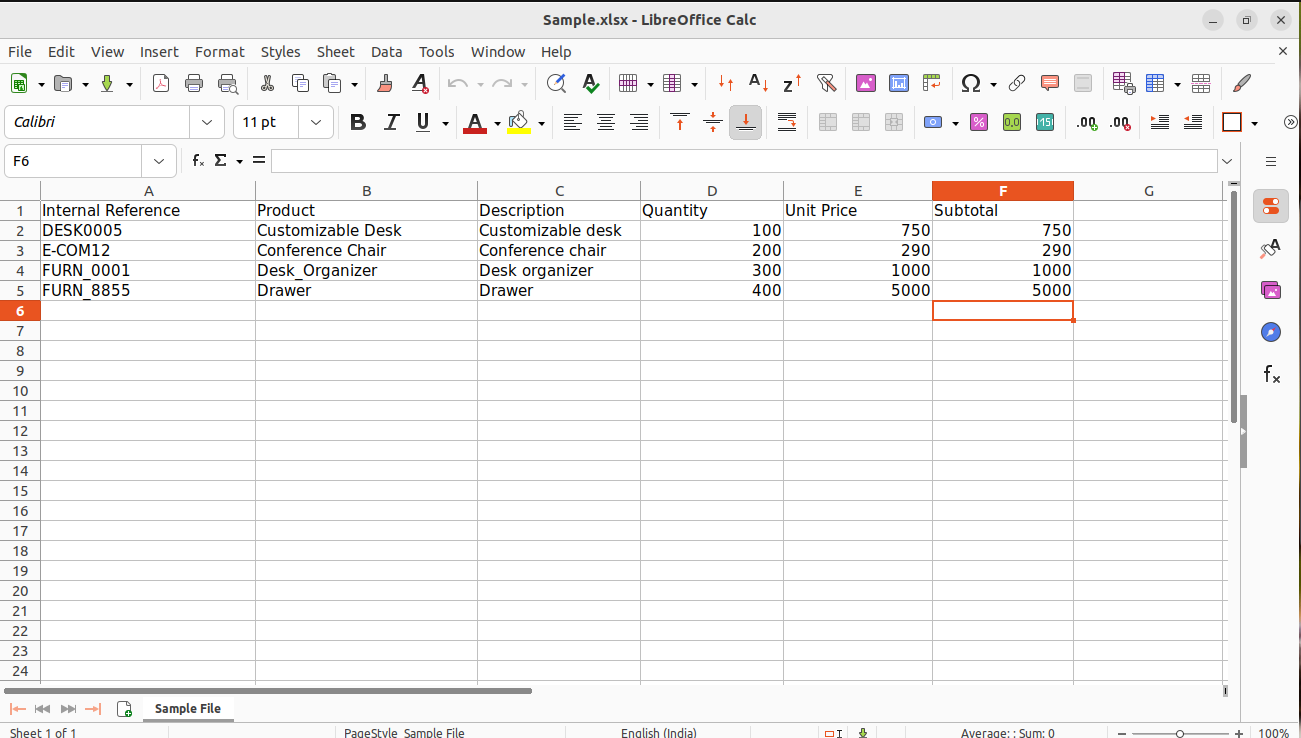This screenshot has width=1301, height=738.
Task: Clone formatting paintbrush icon
Action: point(385,84)
